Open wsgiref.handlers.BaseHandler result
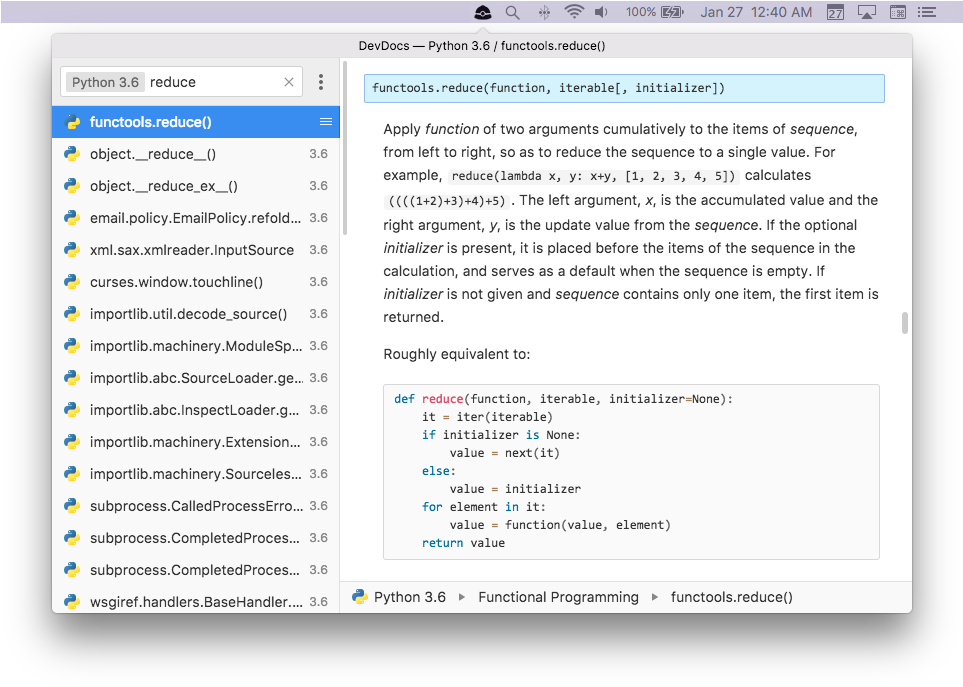The width and height of the screenshot is (963, 687). 195,601
